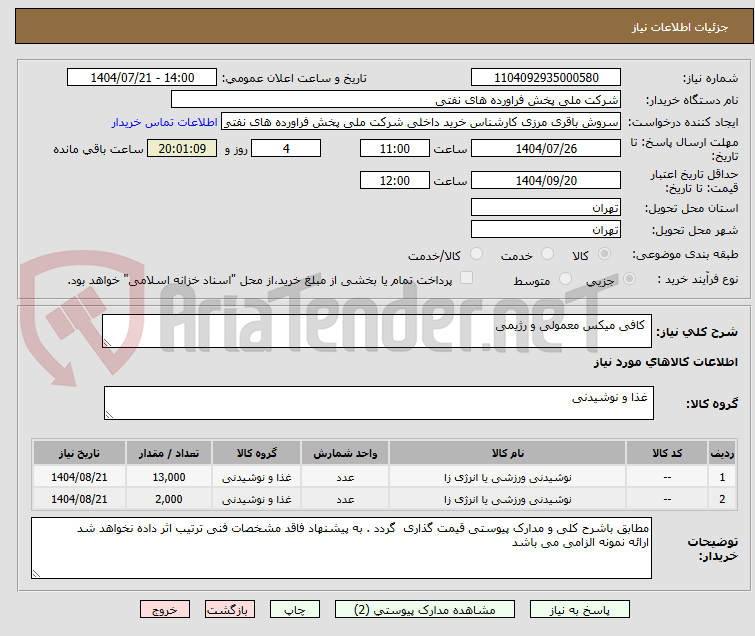Click the remaining days field showing 4
755x636 pixels.
click(286, 148)
